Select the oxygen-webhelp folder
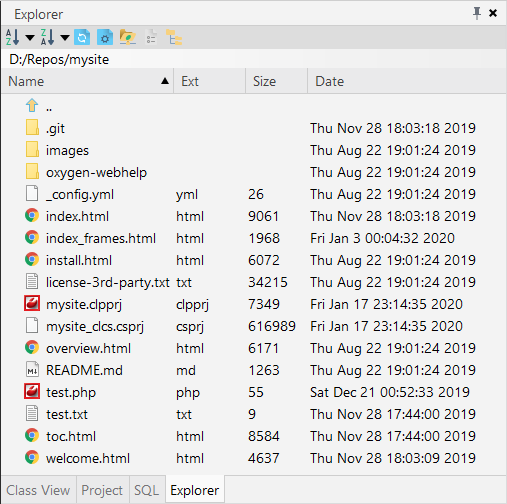507x504 pixels. [253, 172]
